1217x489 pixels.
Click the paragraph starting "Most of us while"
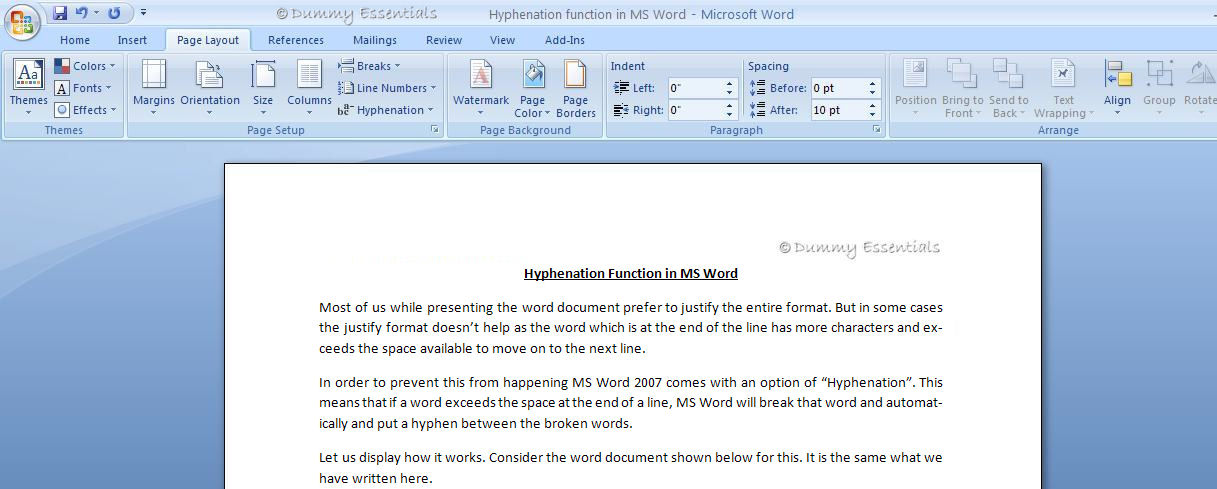click(x=630, y=328)
